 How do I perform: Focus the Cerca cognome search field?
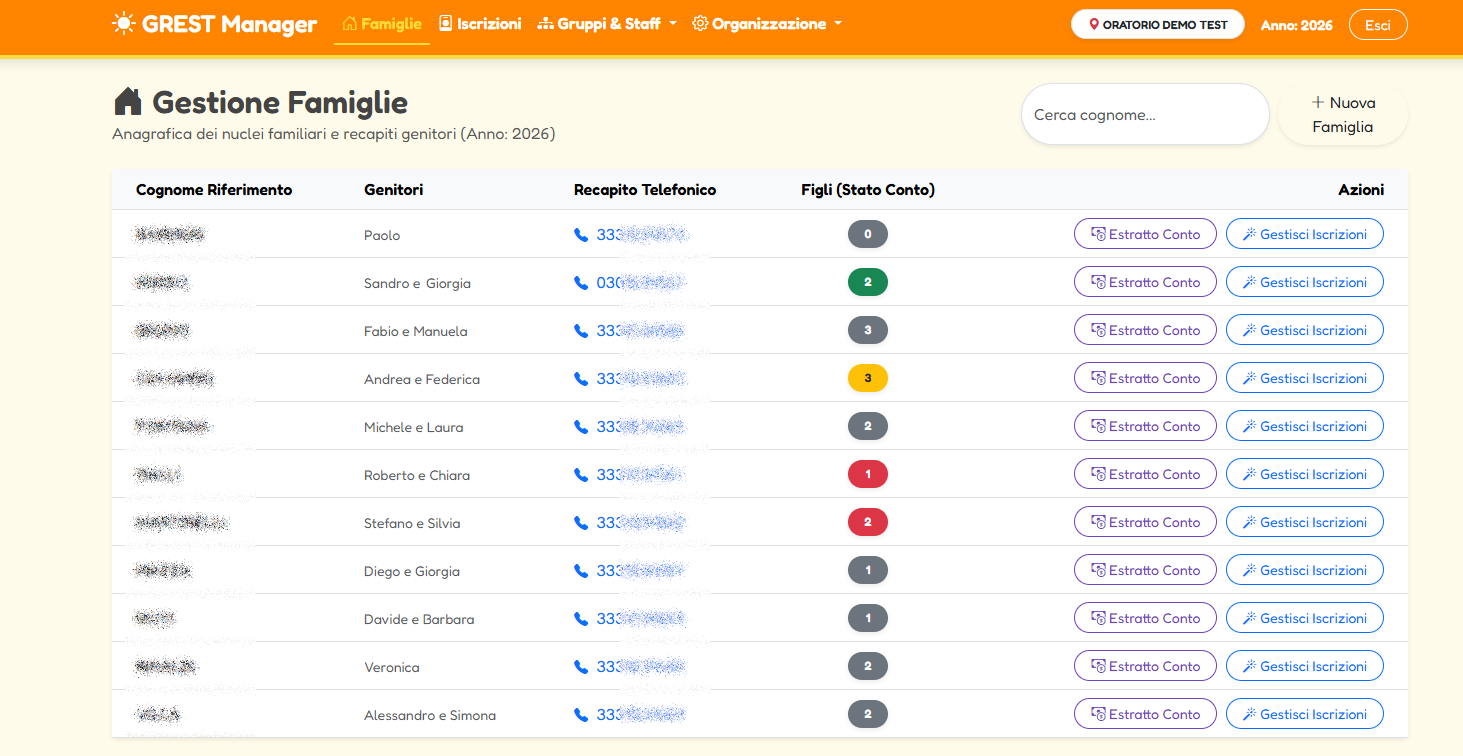click(1145, 114)
